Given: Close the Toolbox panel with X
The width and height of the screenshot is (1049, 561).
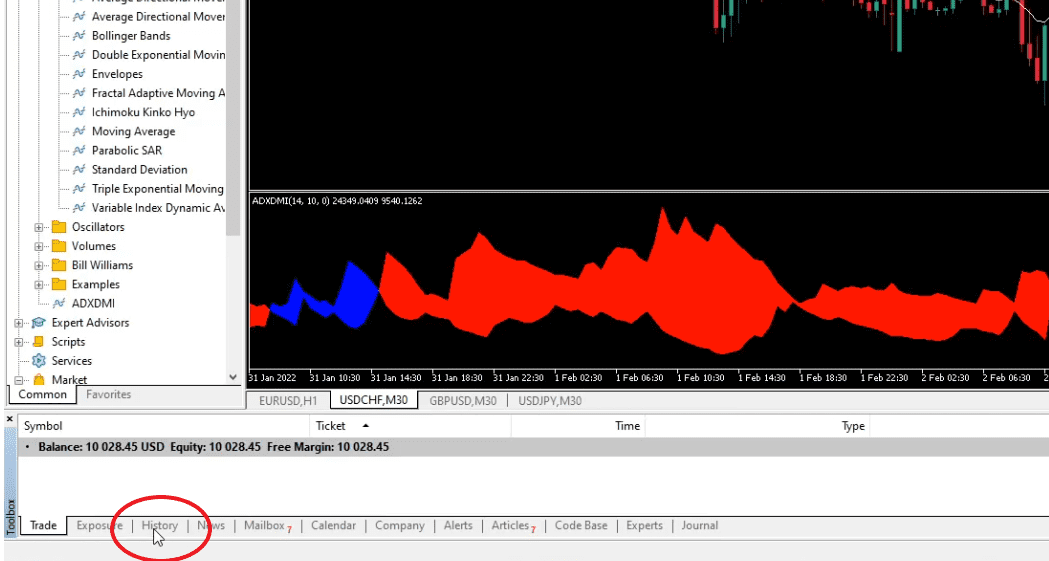Looking at the screenshot, I should (x=10, y=419).
